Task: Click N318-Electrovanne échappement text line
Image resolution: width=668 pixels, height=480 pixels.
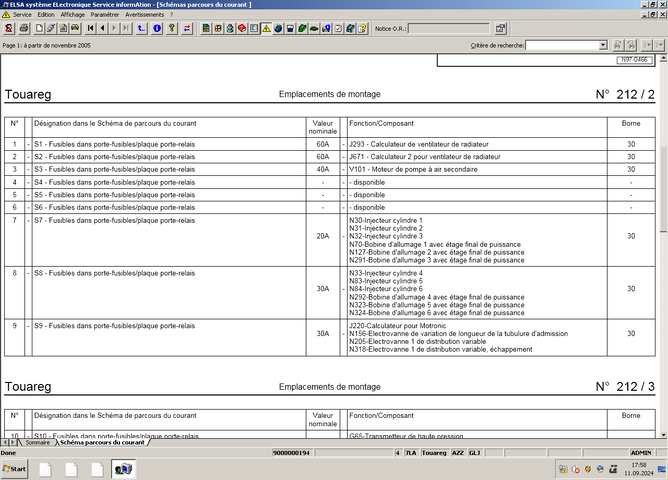Action: (x=441, y=349)
